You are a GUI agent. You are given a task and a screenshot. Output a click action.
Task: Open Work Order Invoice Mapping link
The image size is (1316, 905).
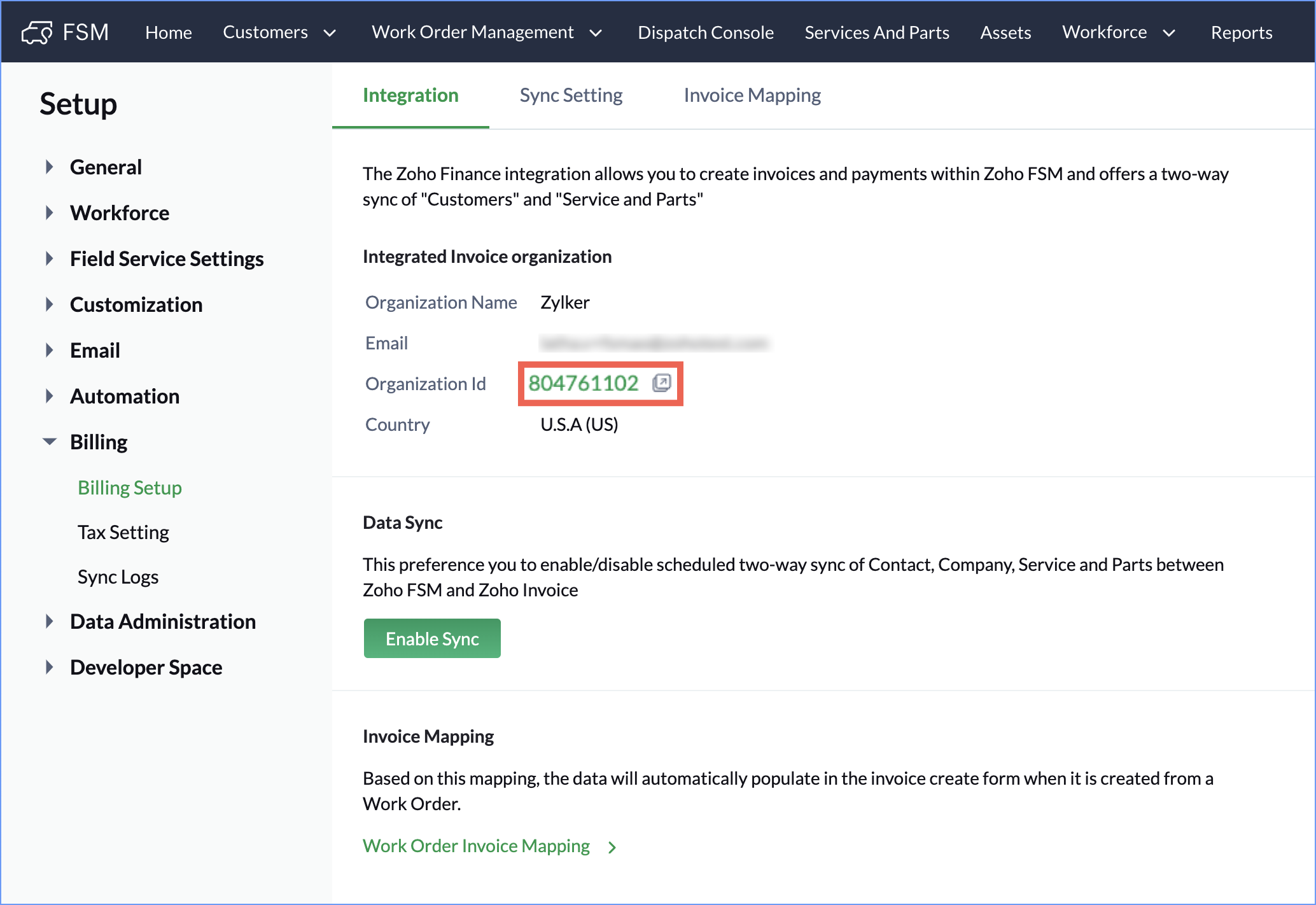pos(476,846)
